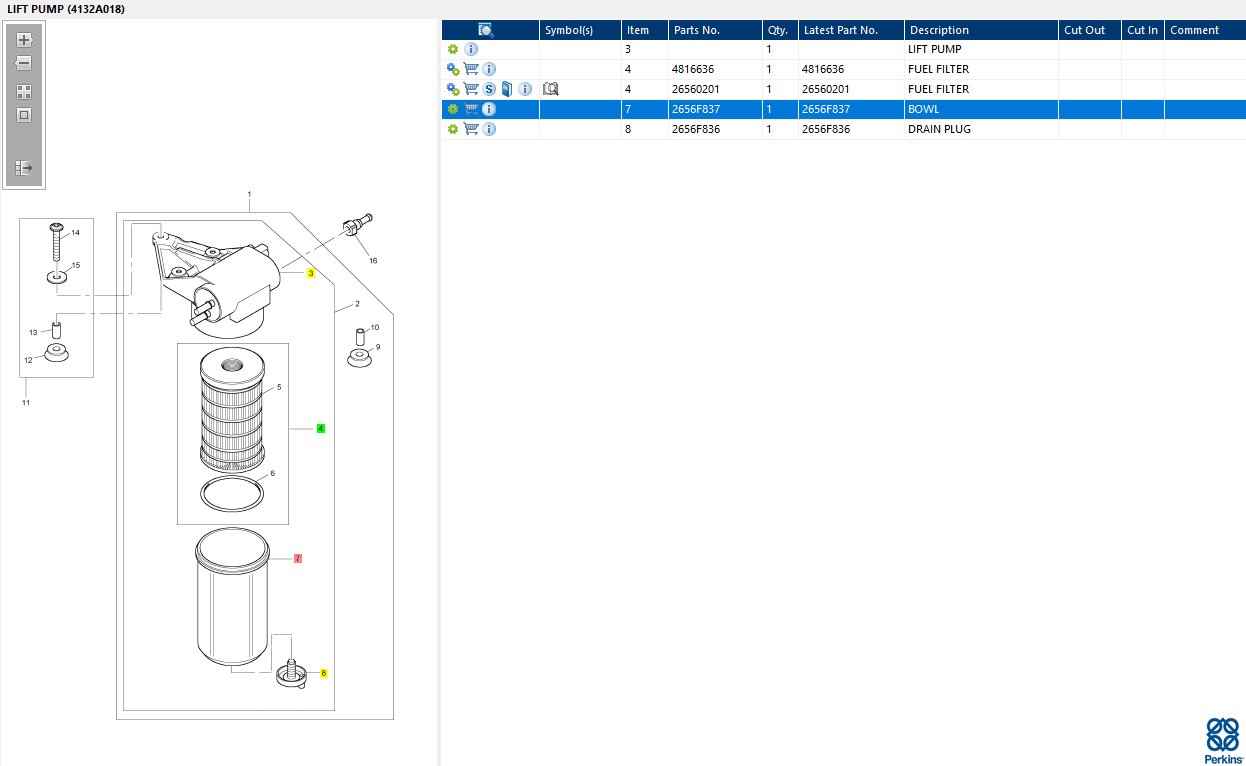Click LIFT PUMP description cell
Viewport: 1246px width, 766px height.
[x=981, y=49]
